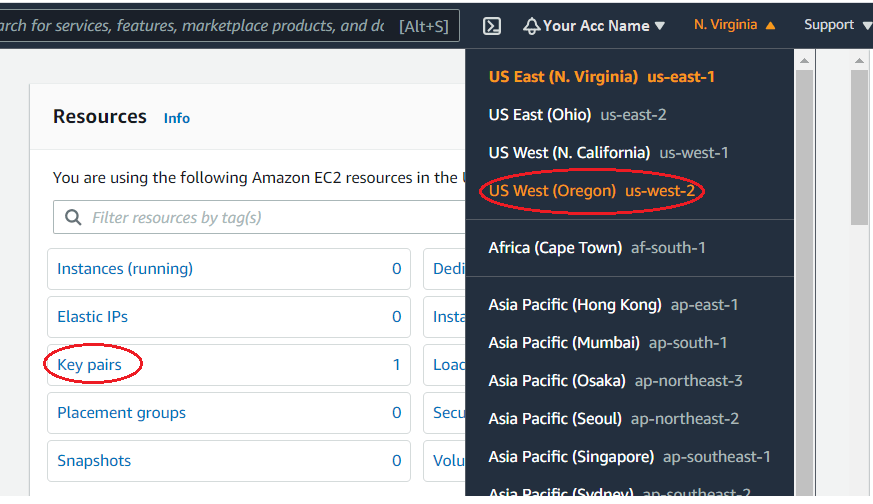Choose Asia Pacific (Singapore) region

[x=629, y=457]
